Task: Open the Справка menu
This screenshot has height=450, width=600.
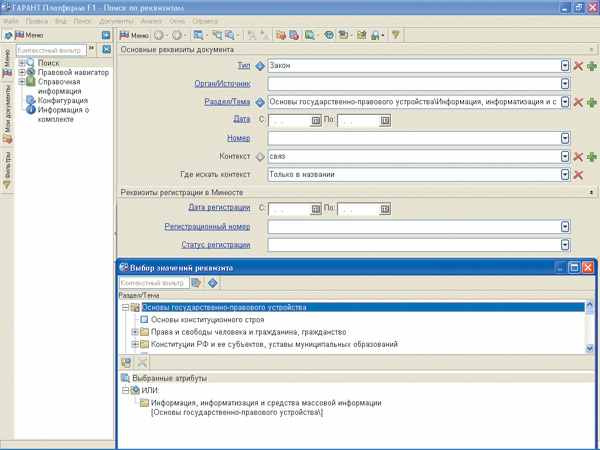Action: [205, 21]
